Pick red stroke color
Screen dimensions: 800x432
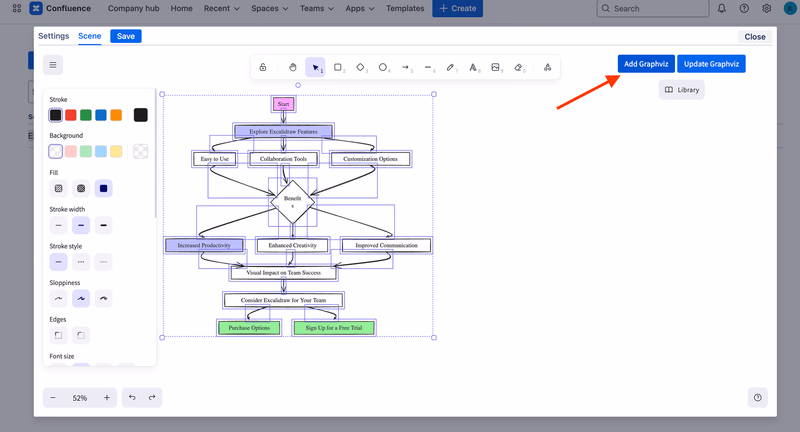[71, 115]
